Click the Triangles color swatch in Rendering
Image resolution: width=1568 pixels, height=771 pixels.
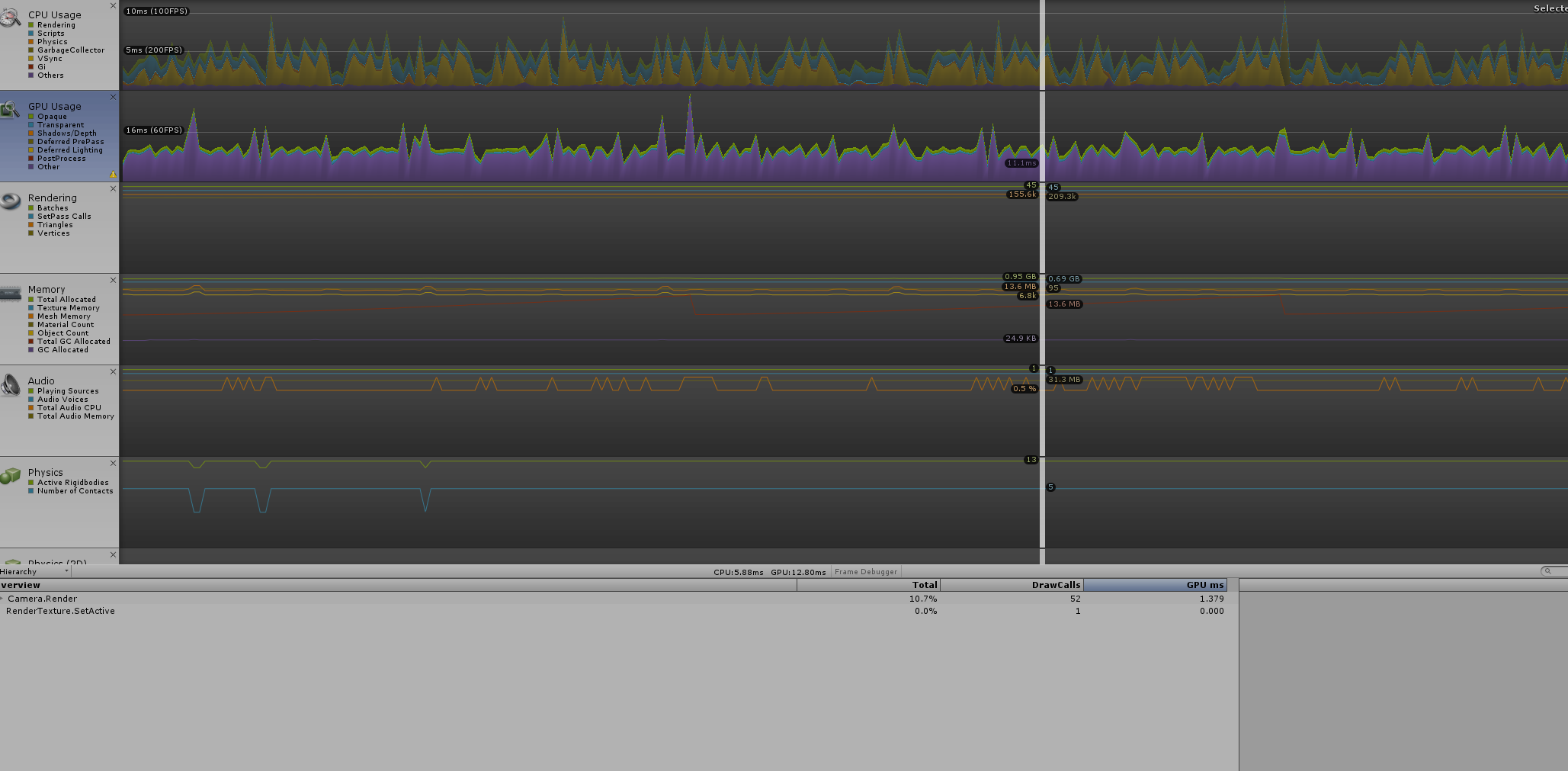tap(31, 225)
